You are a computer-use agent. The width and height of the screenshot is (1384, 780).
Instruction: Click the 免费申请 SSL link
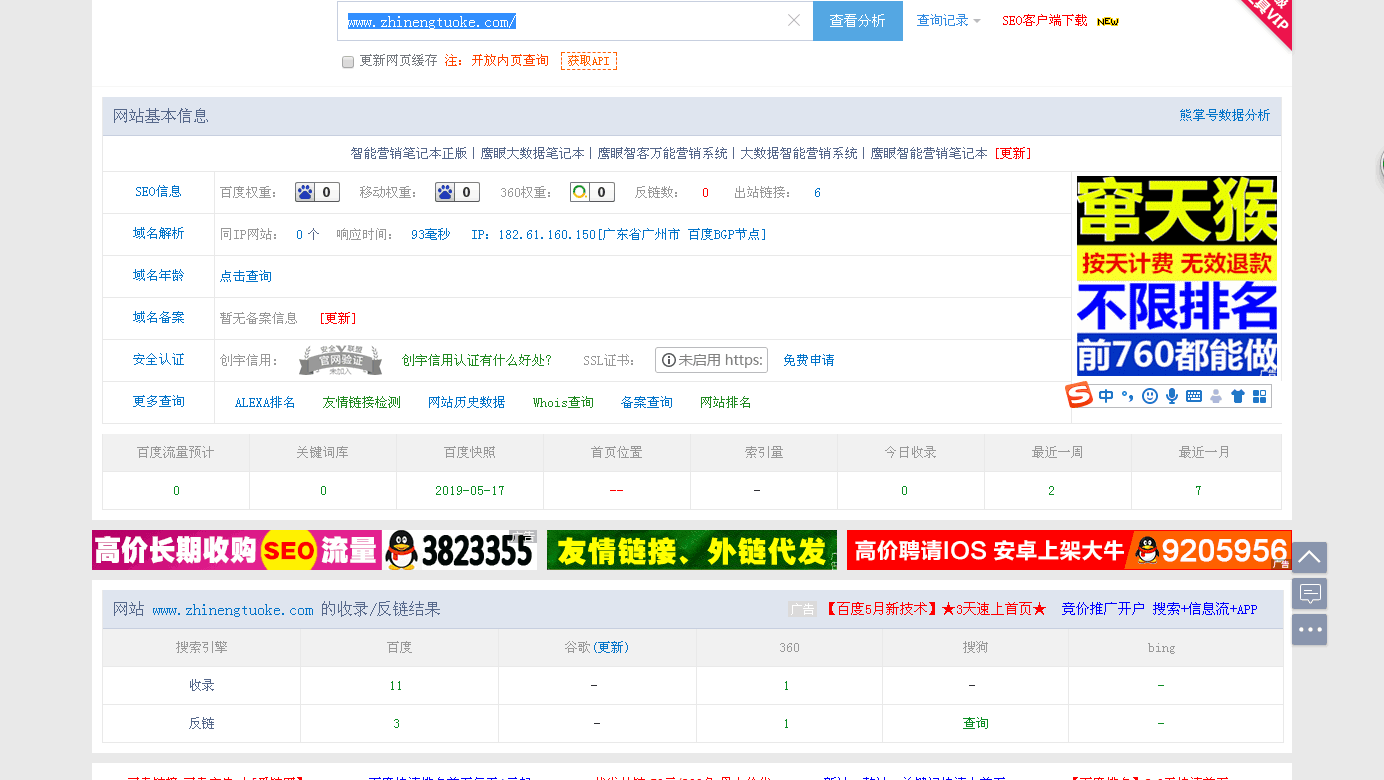(808, 360)
